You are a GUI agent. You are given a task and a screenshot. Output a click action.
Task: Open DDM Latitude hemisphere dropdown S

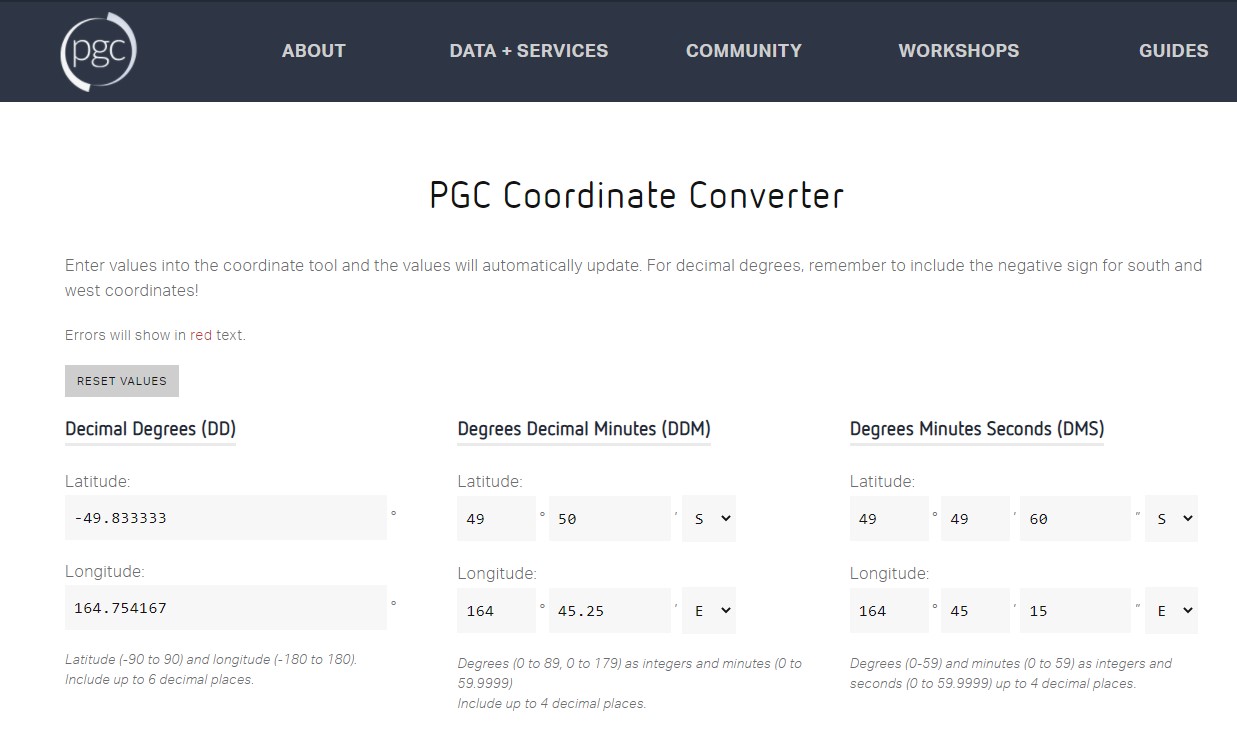click(x=709, y=519)
